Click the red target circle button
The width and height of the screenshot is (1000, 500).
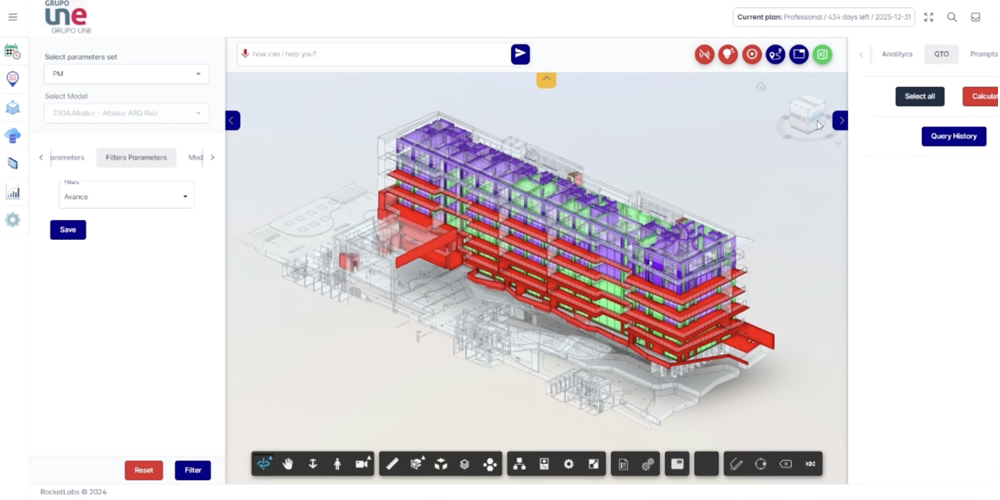pos(751,54)
